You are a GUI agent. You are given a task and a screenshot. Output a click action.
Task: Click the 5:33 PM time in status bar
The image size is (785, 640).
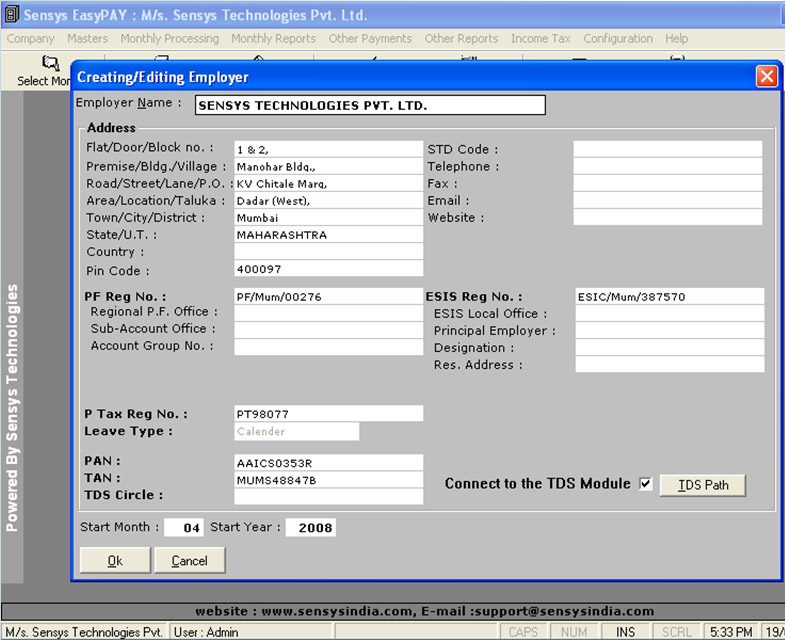[x=731, y=632]
